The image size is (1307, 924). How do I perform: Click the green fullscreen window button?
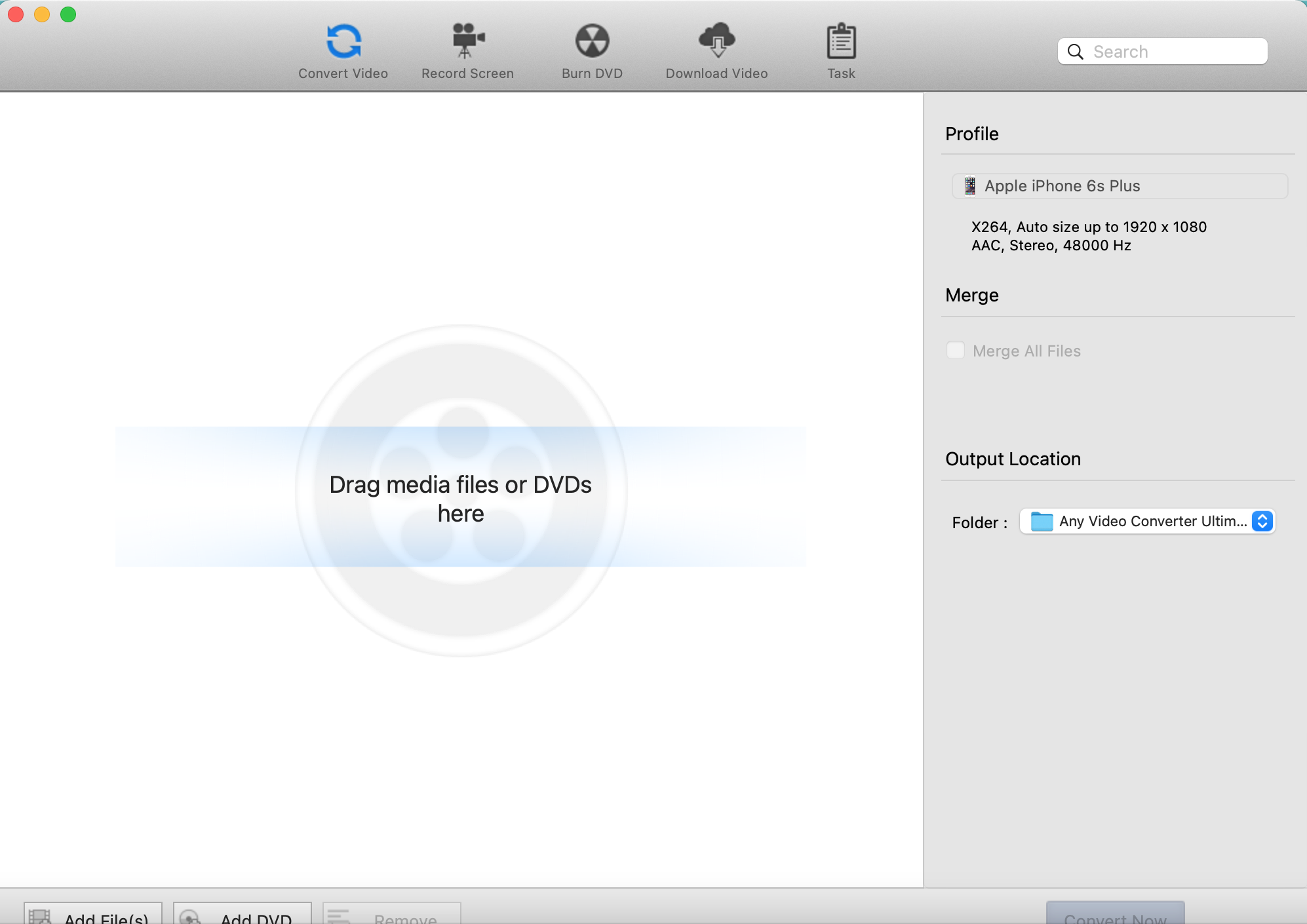click(x=68, y=14)
